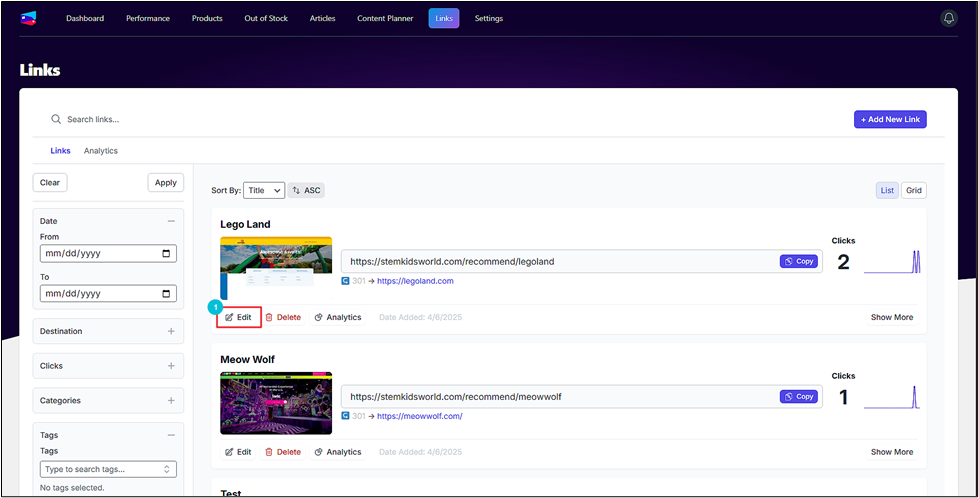The width and height of the screenshot is (979, 498).
Task: Collapse the Tags filter section
Action: [x=171, y=435]
